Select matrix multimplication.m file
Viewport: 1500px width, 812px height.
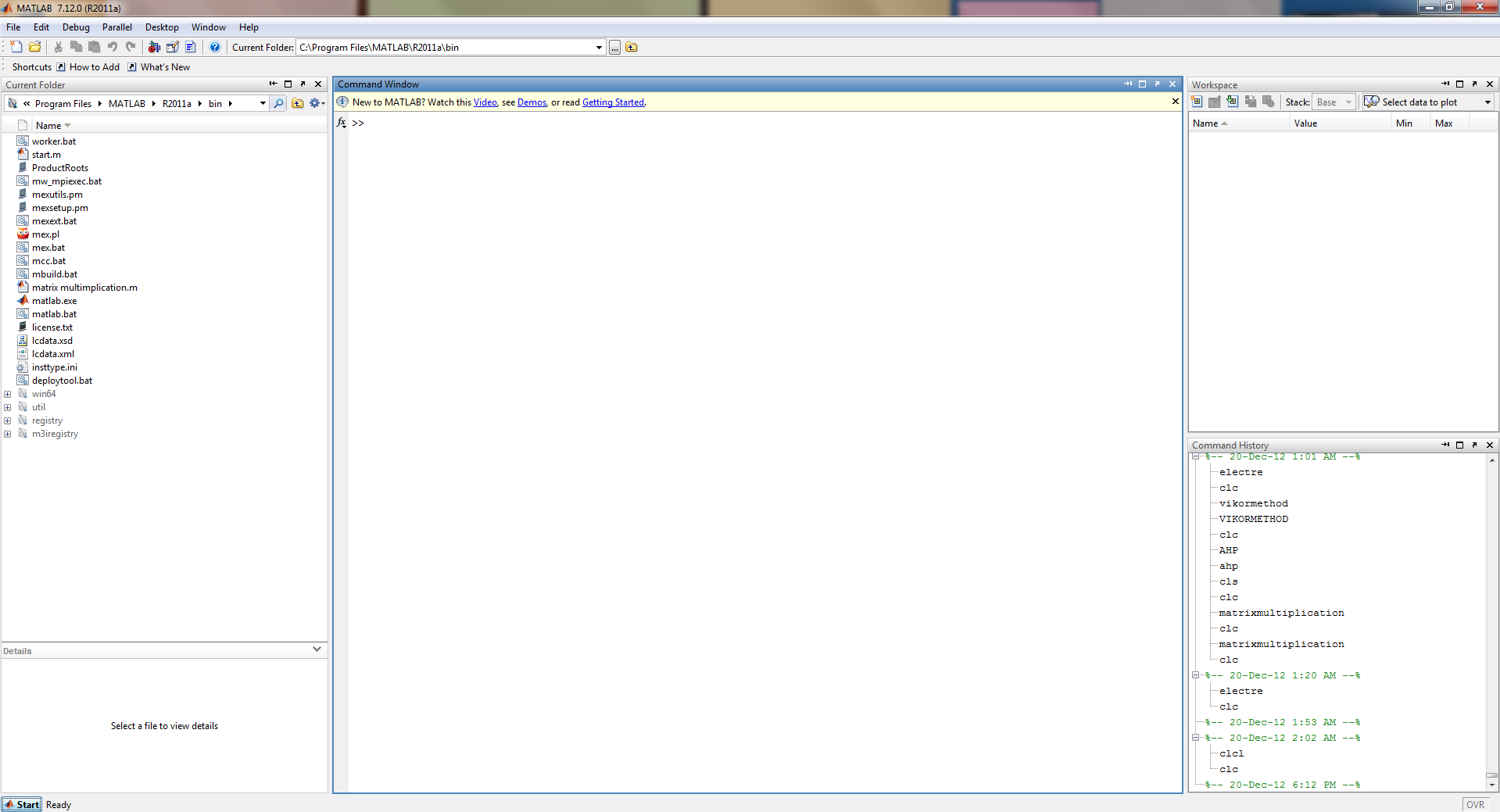click(x=84, y=288)
